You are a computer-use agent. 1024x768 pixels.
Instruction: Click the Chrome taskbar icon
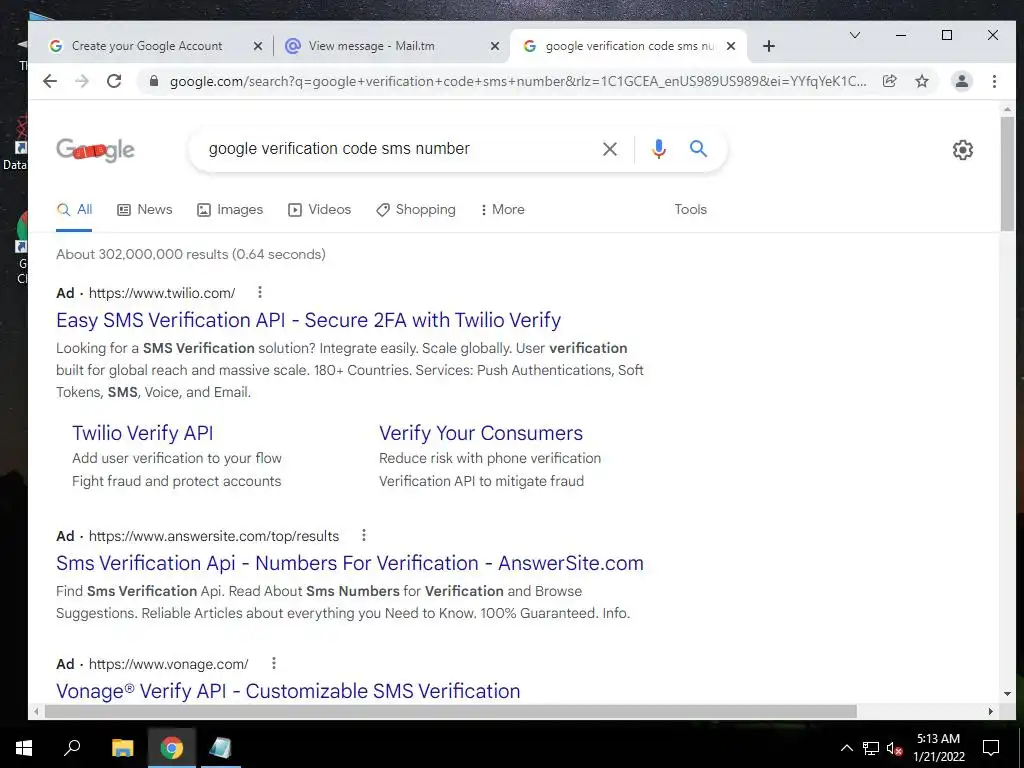(172, 748)
